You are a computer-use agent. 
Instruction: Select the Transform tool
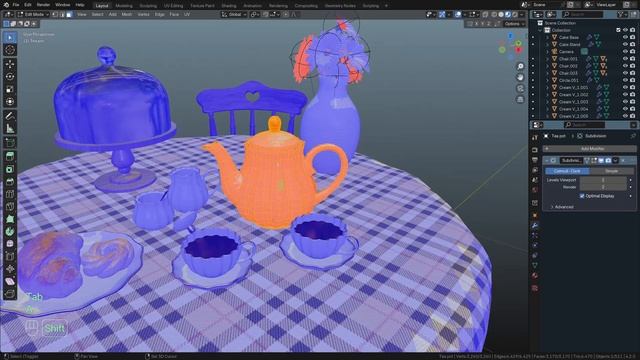pos(10,102)
